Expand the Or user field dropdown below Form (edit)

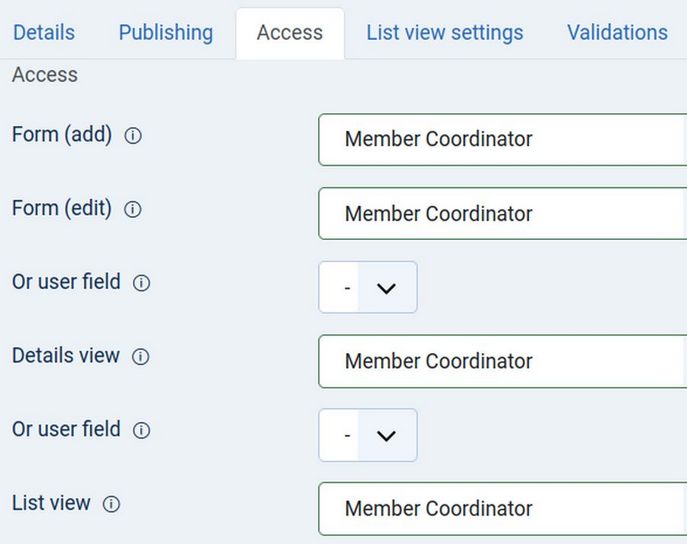click(368, 288)
